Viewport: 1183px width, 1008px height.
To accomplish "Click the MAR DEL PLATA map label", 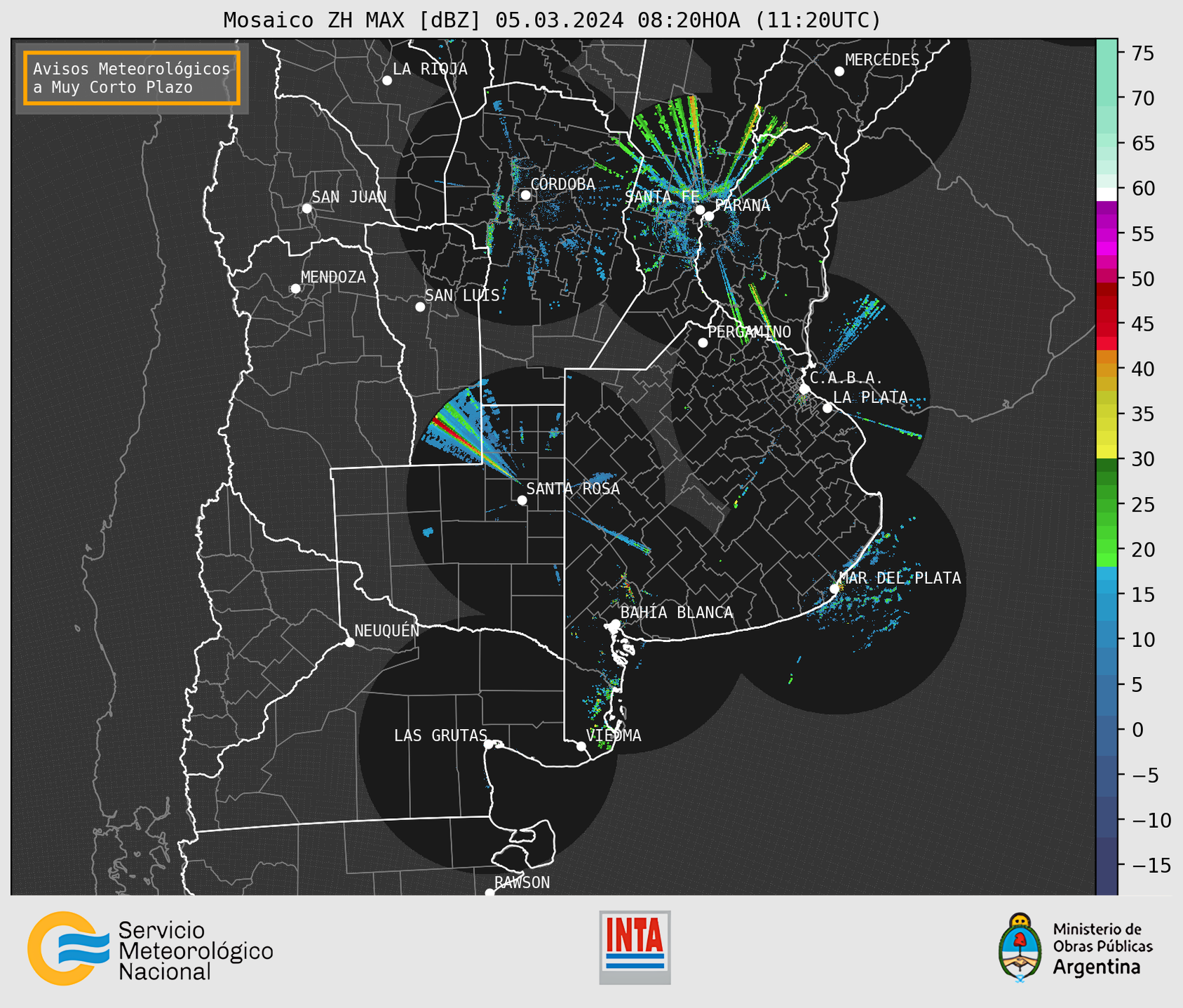I will tap(900, 578).
